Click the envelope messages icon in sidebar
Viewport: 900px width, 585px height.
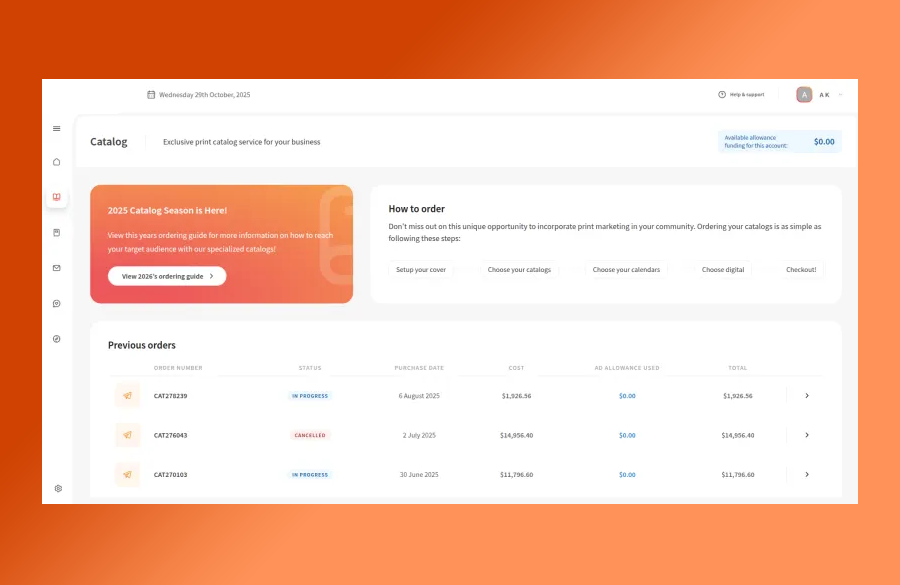click(56, 267)
